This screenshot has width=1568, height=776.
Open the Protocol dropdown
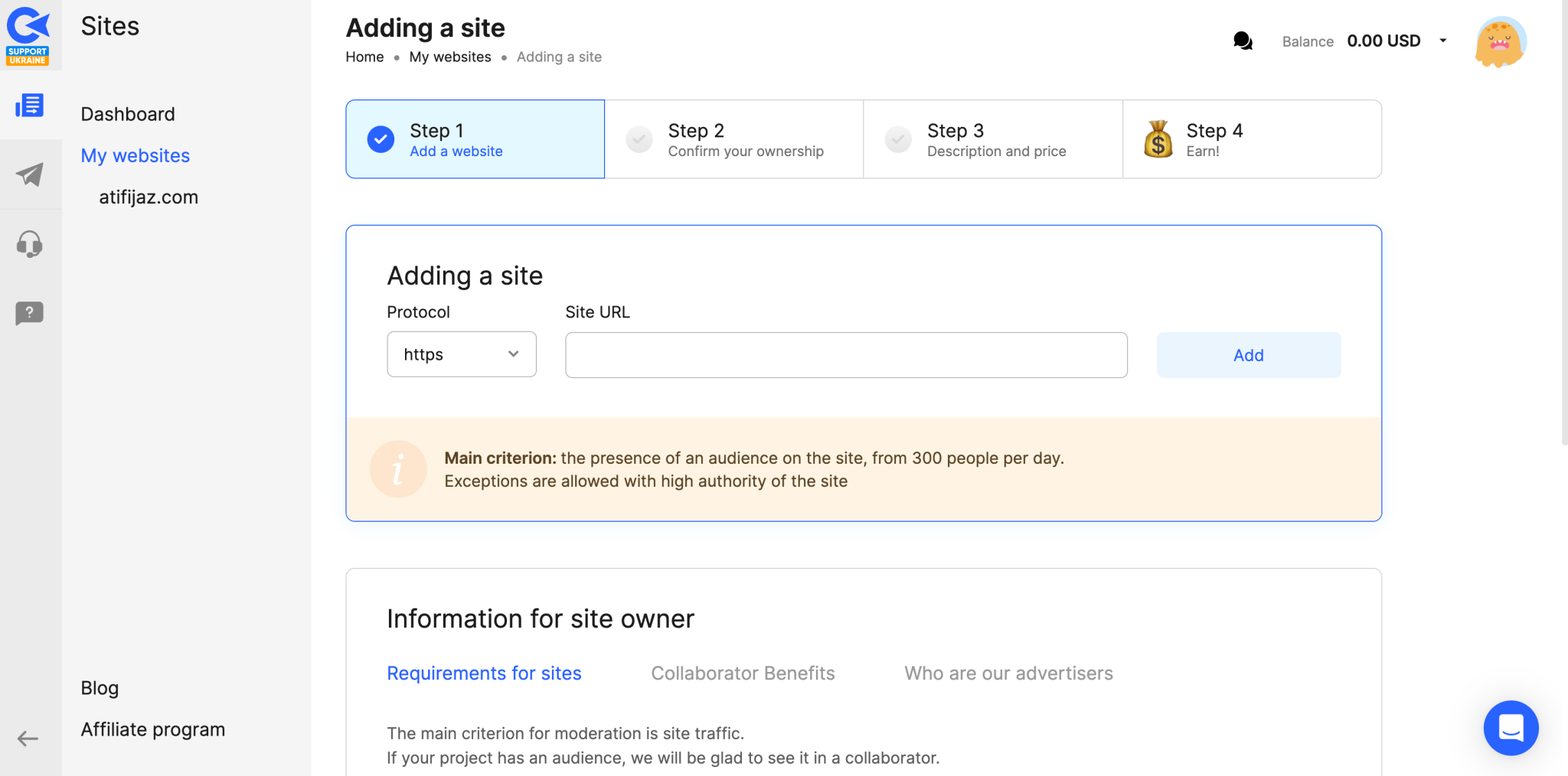[461, 354]
